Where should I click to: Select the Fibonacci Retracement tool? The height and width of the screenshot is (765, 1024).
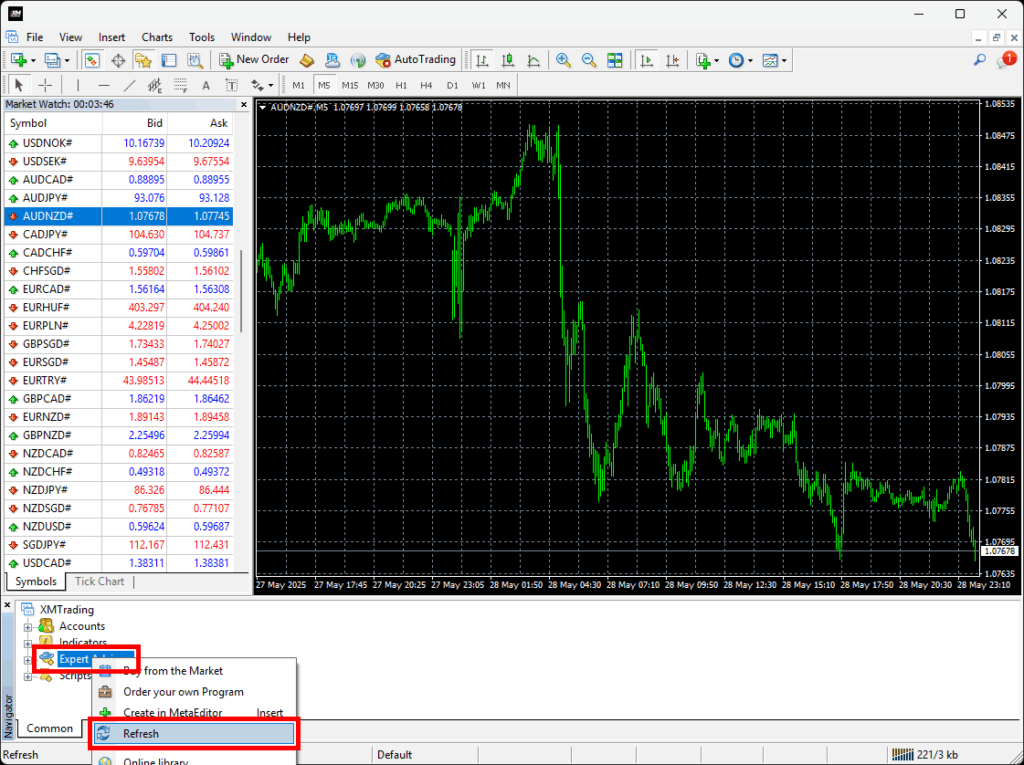coord(180,85)
